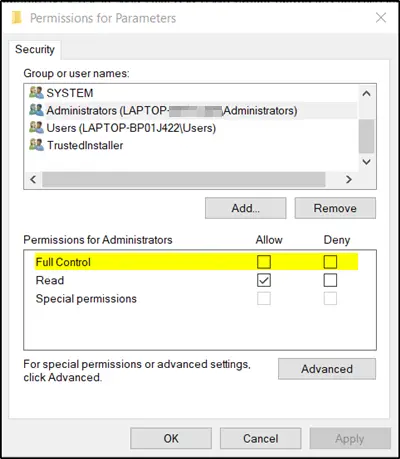This screenshot has height=459, width=400.
Task: Close the Permissions for Parameters dialog
Action: pyautogui.click(x=381, y=18)
